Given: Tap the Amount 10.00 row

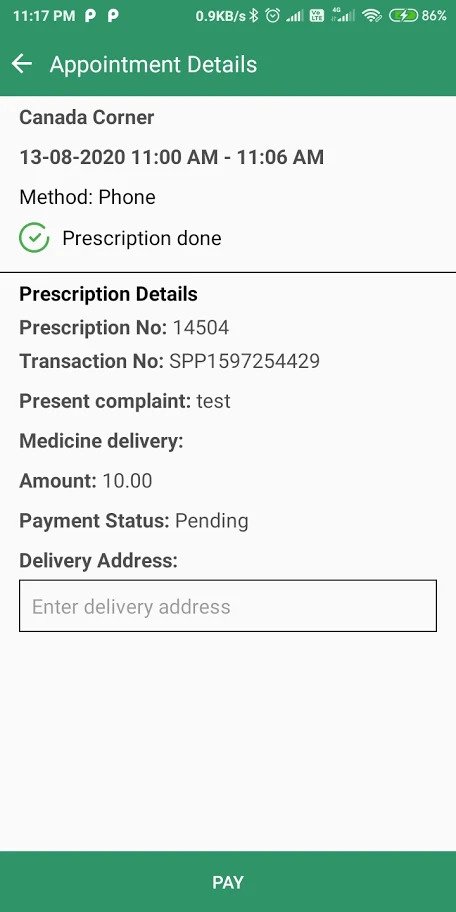Looking at the screenshot, I should point(86,481).
